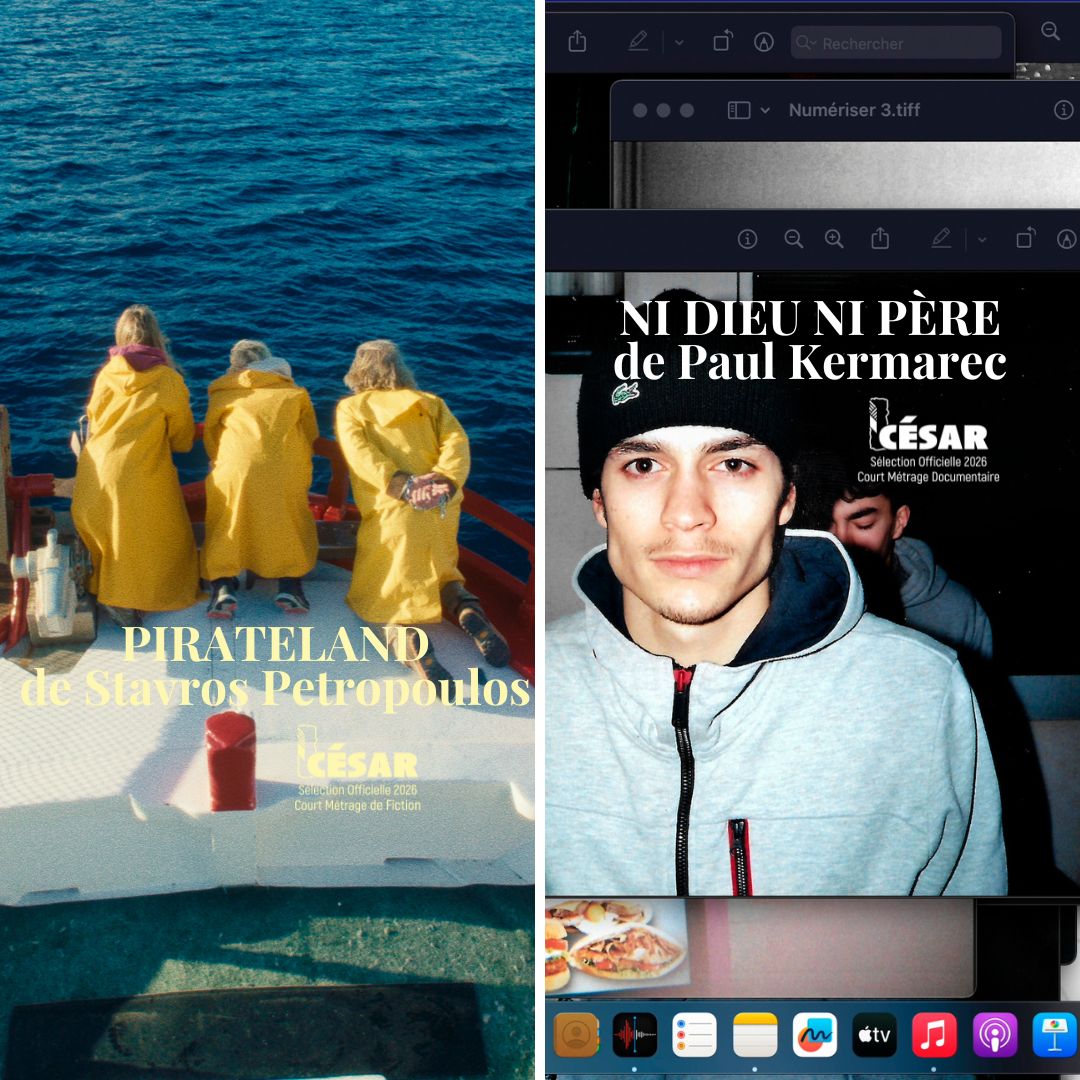Screen dimensions: 1080x1080
Task: Expand markup chevron menu left of Rechercher field
Action: pos(679,43)
